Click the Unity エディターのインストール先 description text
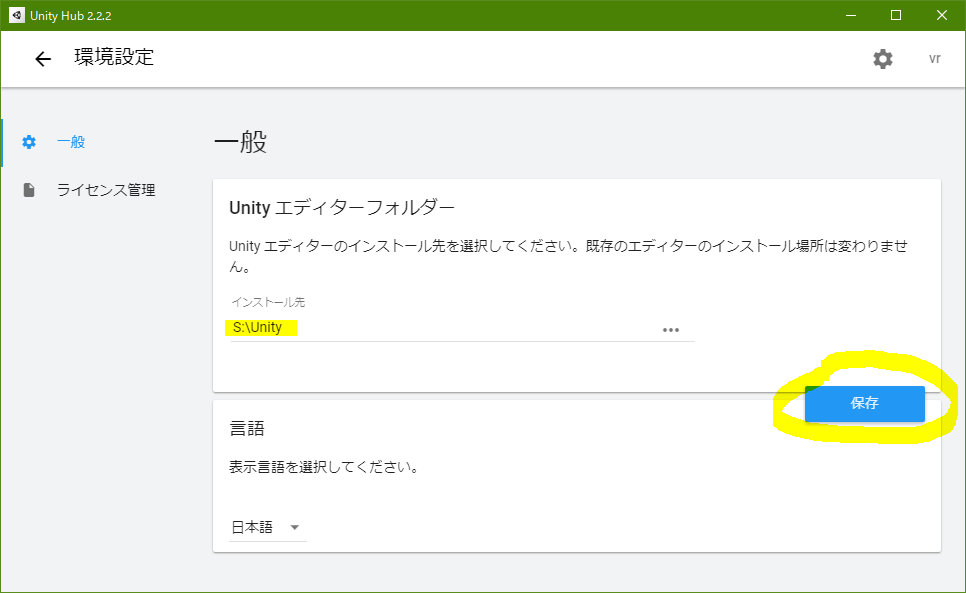966x593 pixels. 569,256
